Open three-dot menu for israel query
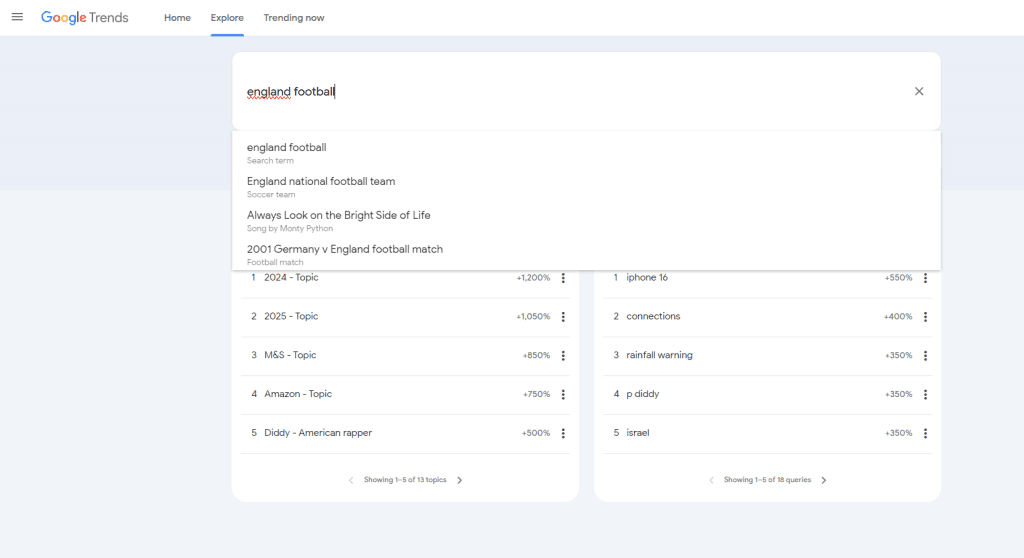This screenshot has width=1024, height=558. (x=925, y=434)
